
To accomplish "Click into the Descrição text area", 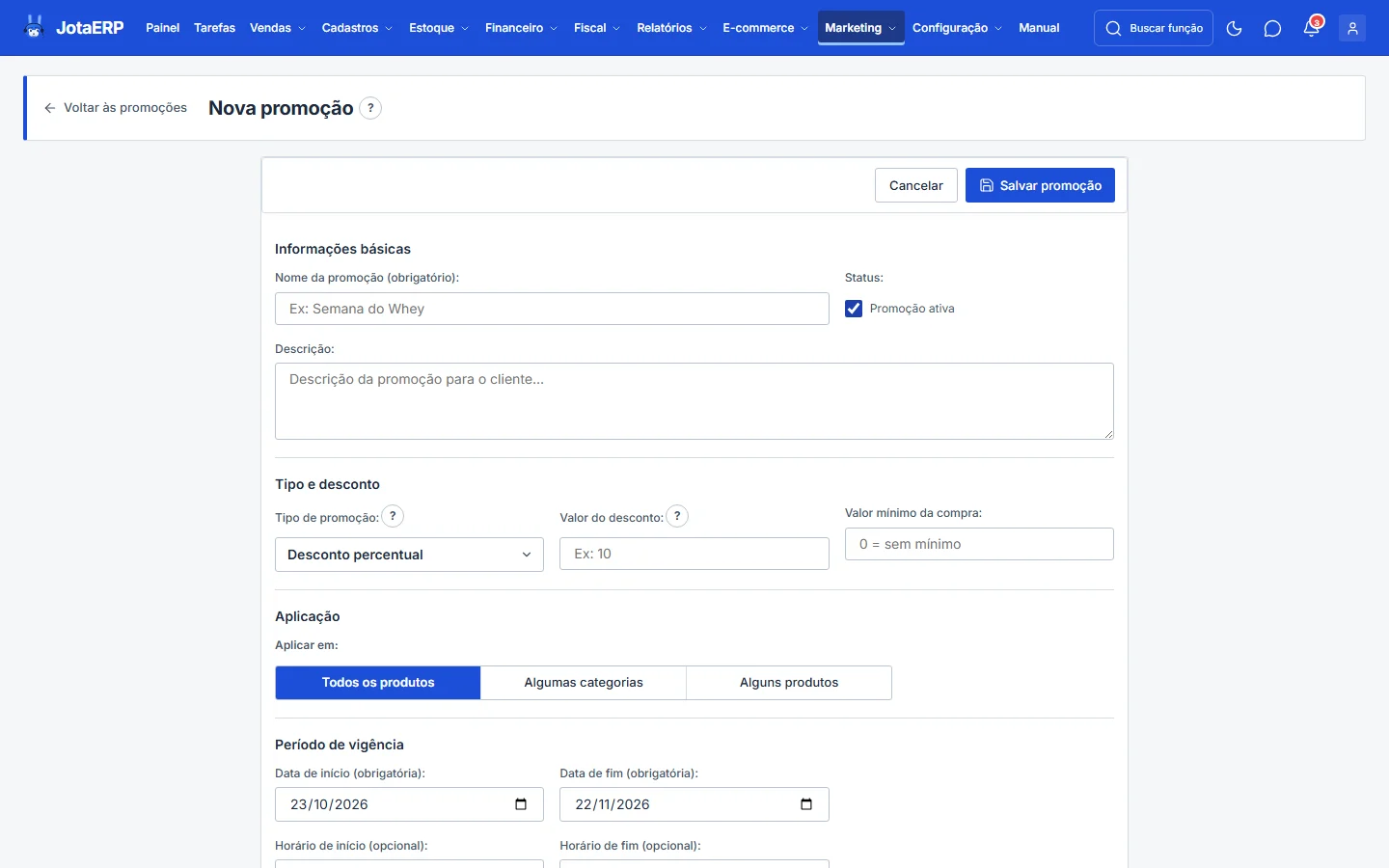I will click(x=694, y=401).
